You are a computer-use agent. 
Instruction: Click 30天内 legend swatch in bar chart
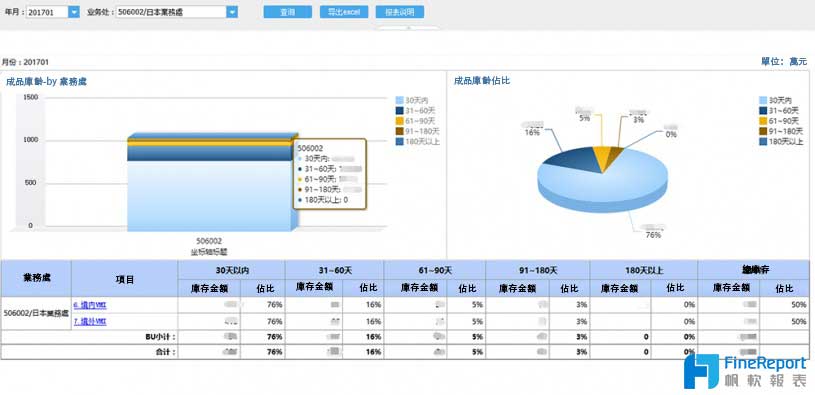coord(399,100)
